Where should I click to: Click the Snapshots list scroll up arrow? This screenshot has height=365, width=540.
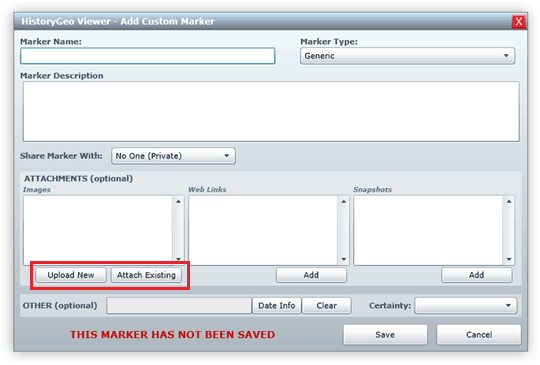[x=509, y=201]
